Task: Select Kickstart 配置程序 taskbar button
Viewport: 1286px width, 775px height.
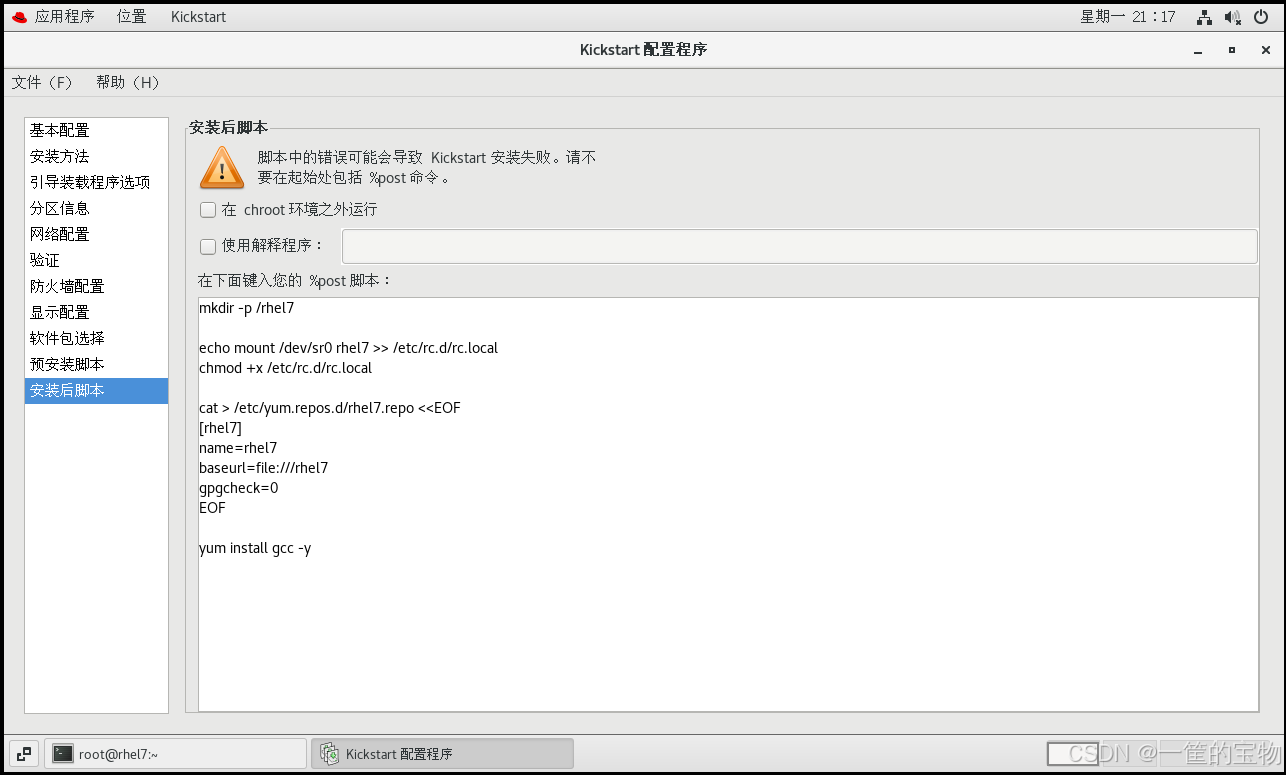Action: coord(443,754)
